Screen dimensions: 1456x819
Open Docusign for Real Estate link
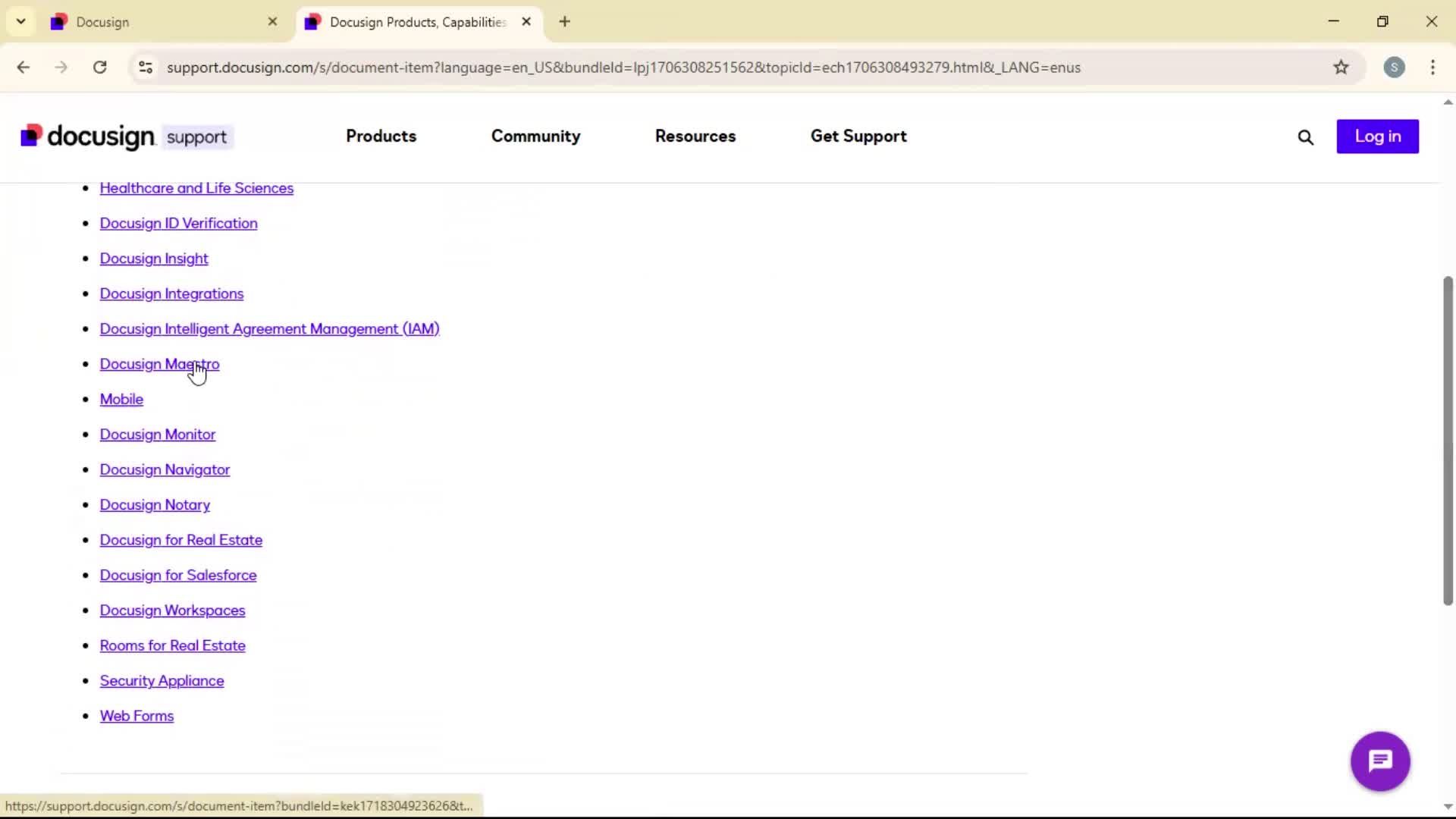tap(181, 540)
